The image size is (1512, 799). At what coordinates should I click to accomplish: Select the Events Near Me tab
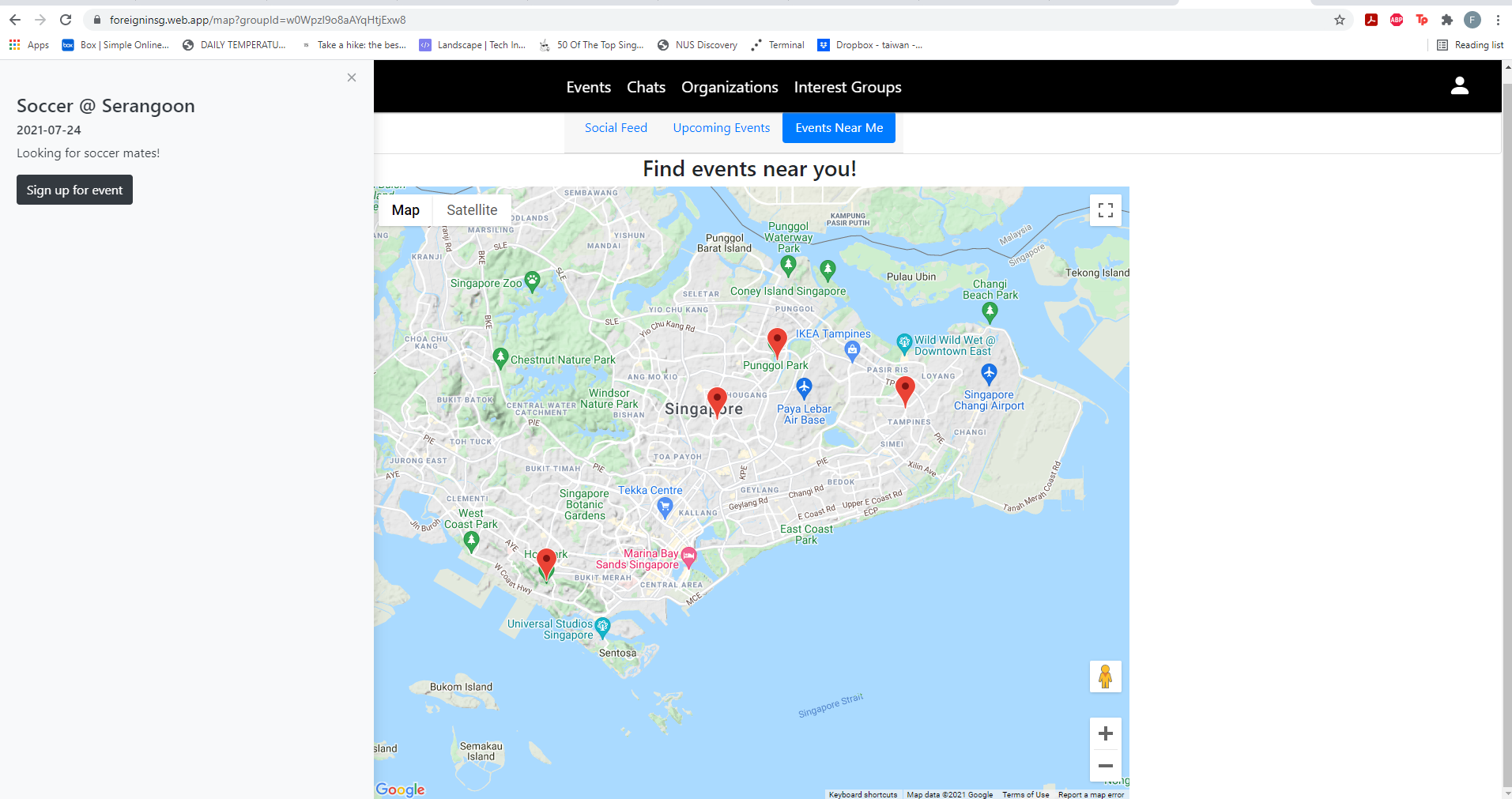(839, 128)
